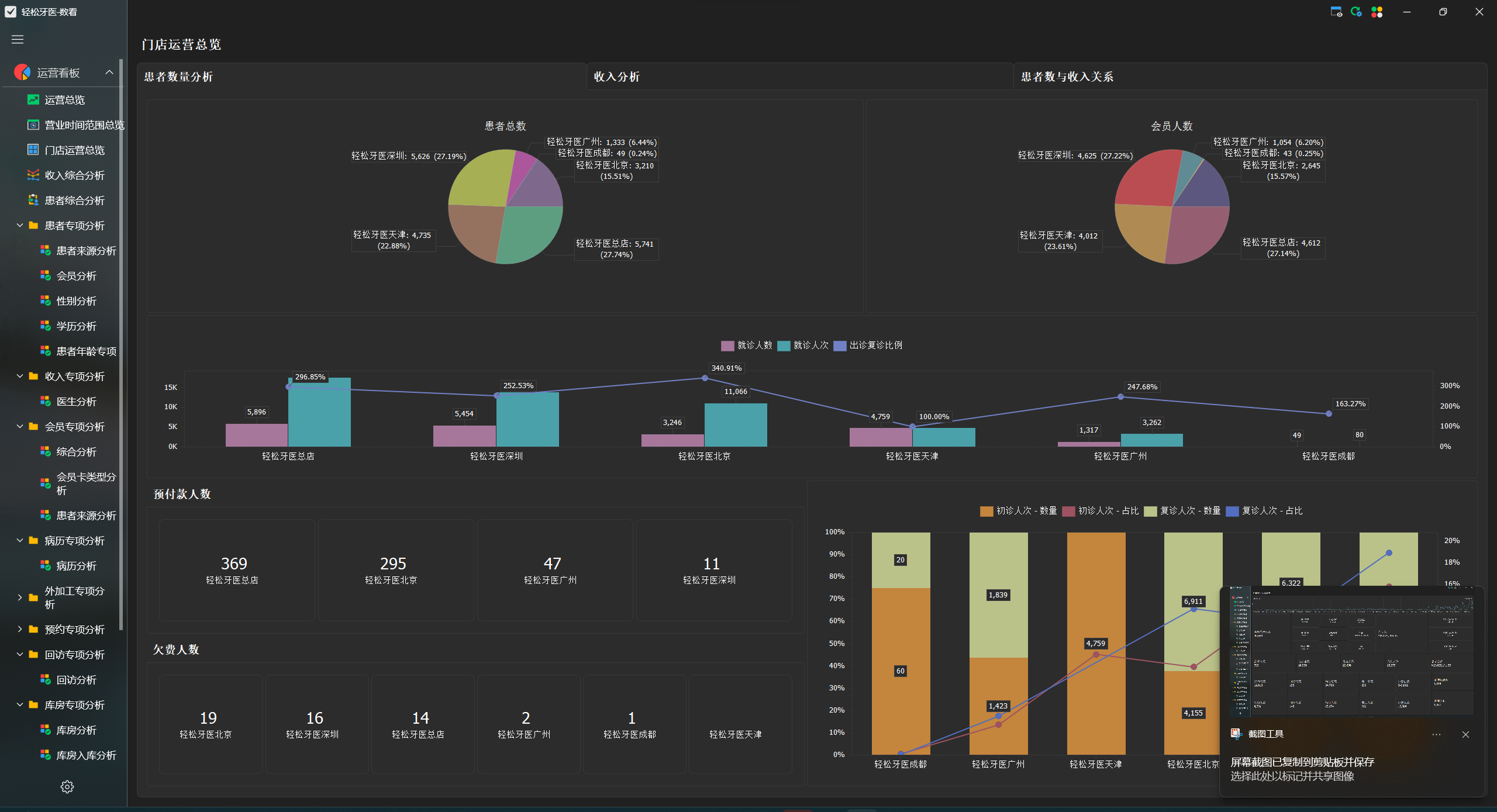This screenshot has height=812, width=1497.
Task: Select the 收入综合分析 line-chart icon
Action: click(33, 175)
